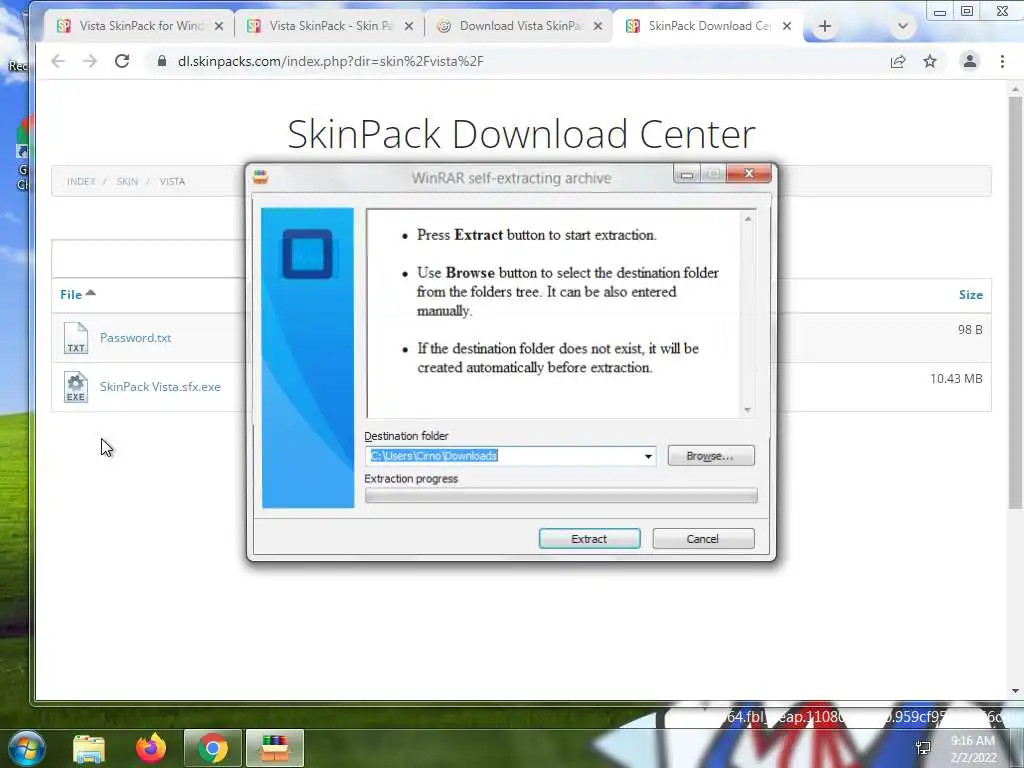The image size is (1024, 768).
Task: Minimize the WinRAR self-extracting dialog
Action: coord(686,174)
